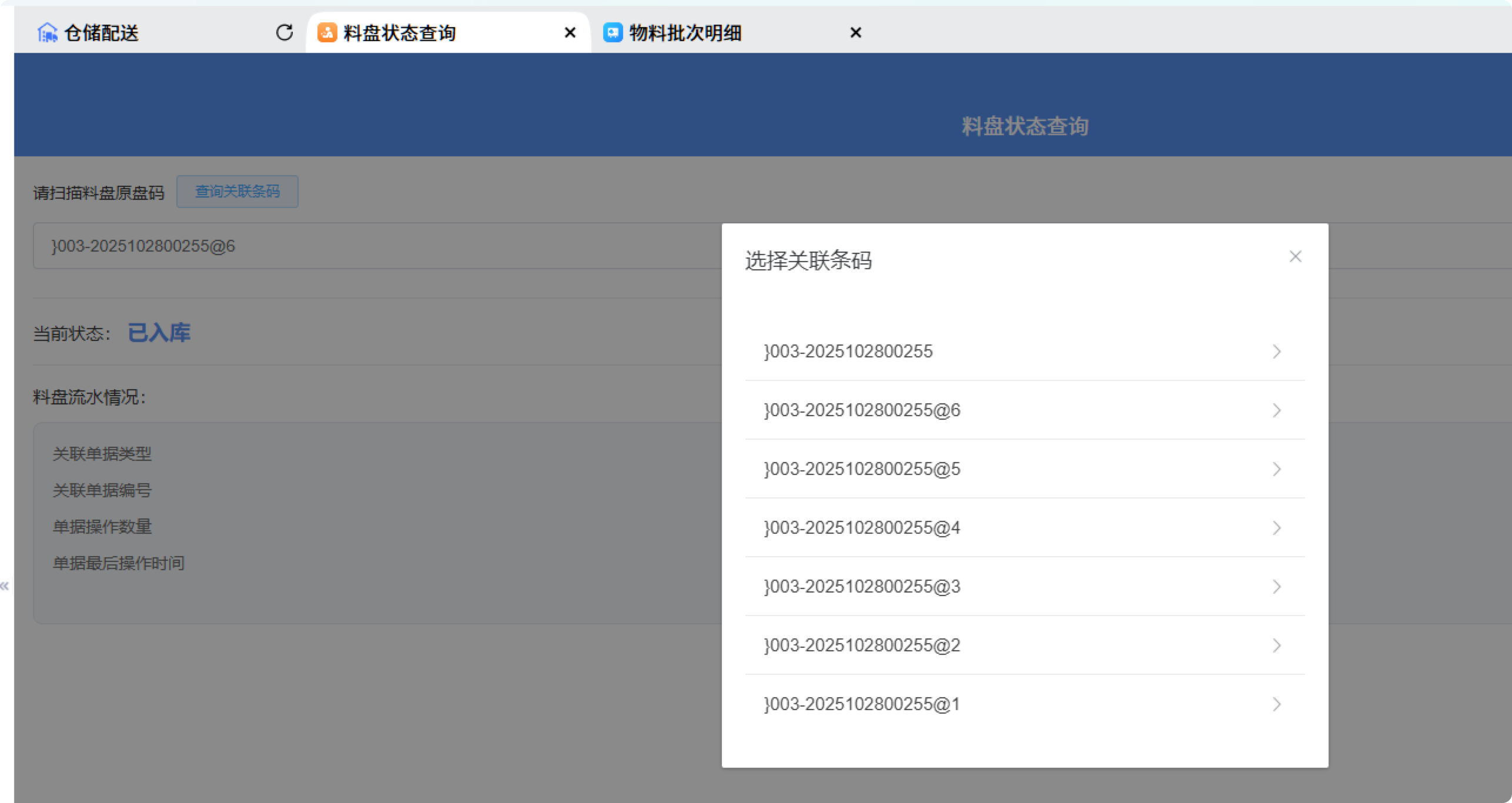The width and height of the screenshot is (1512, 803).
Task: Click the 仓储配送 home warehouse icon
Action: coord(47,32)
